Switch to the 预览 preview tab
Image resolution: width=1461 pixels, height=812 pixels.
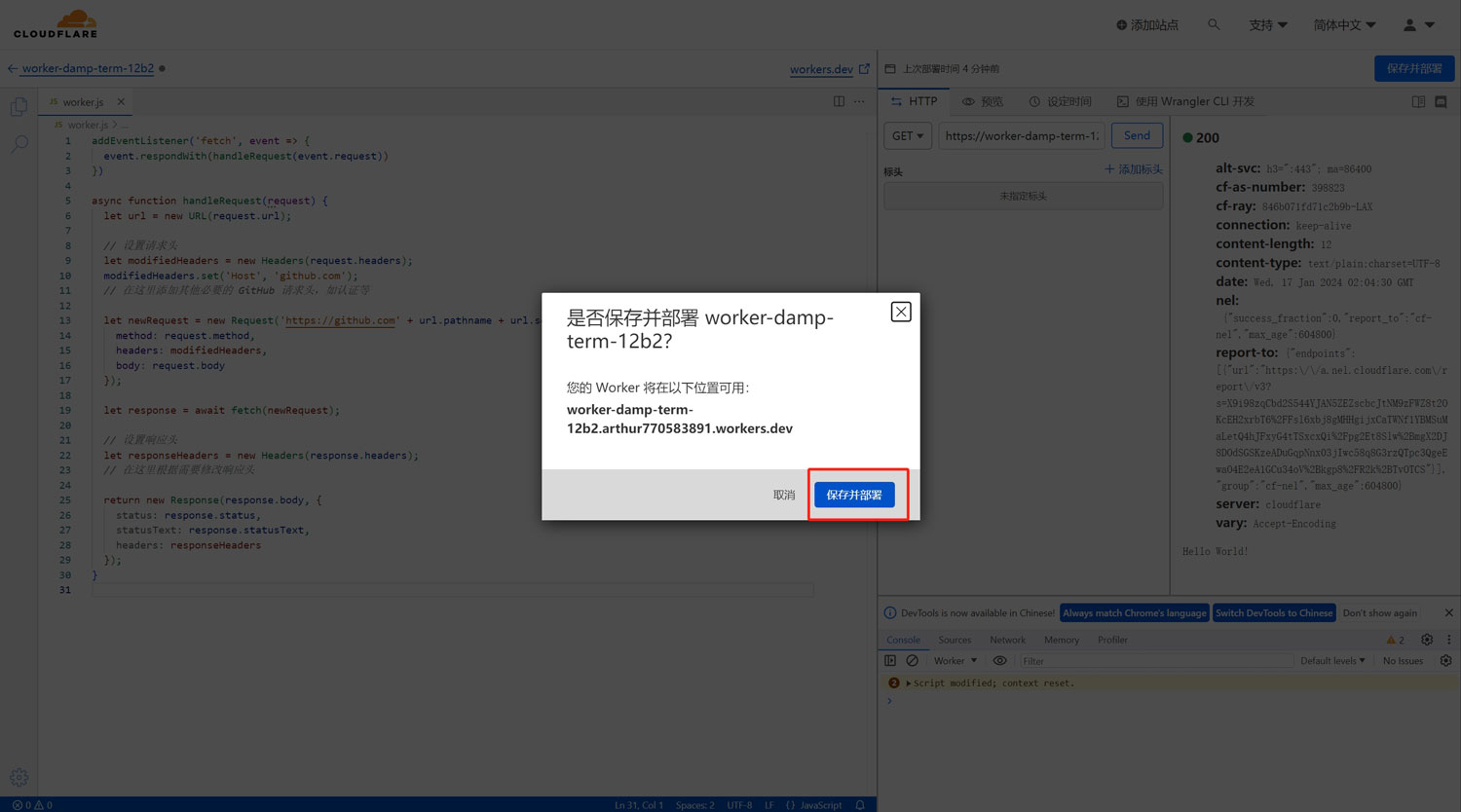[x=983, y=101]
